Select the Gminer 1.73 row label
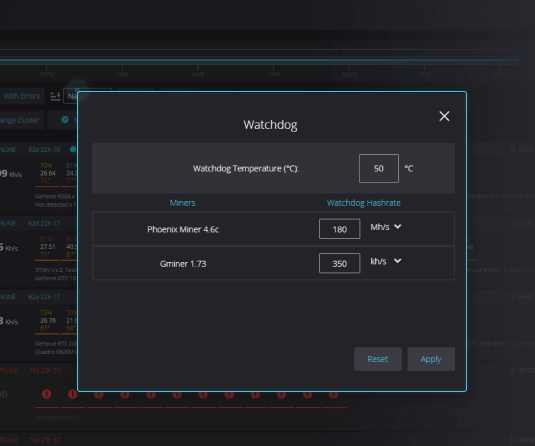The height and width of the screenshot is (446, 535). point(183,264)
